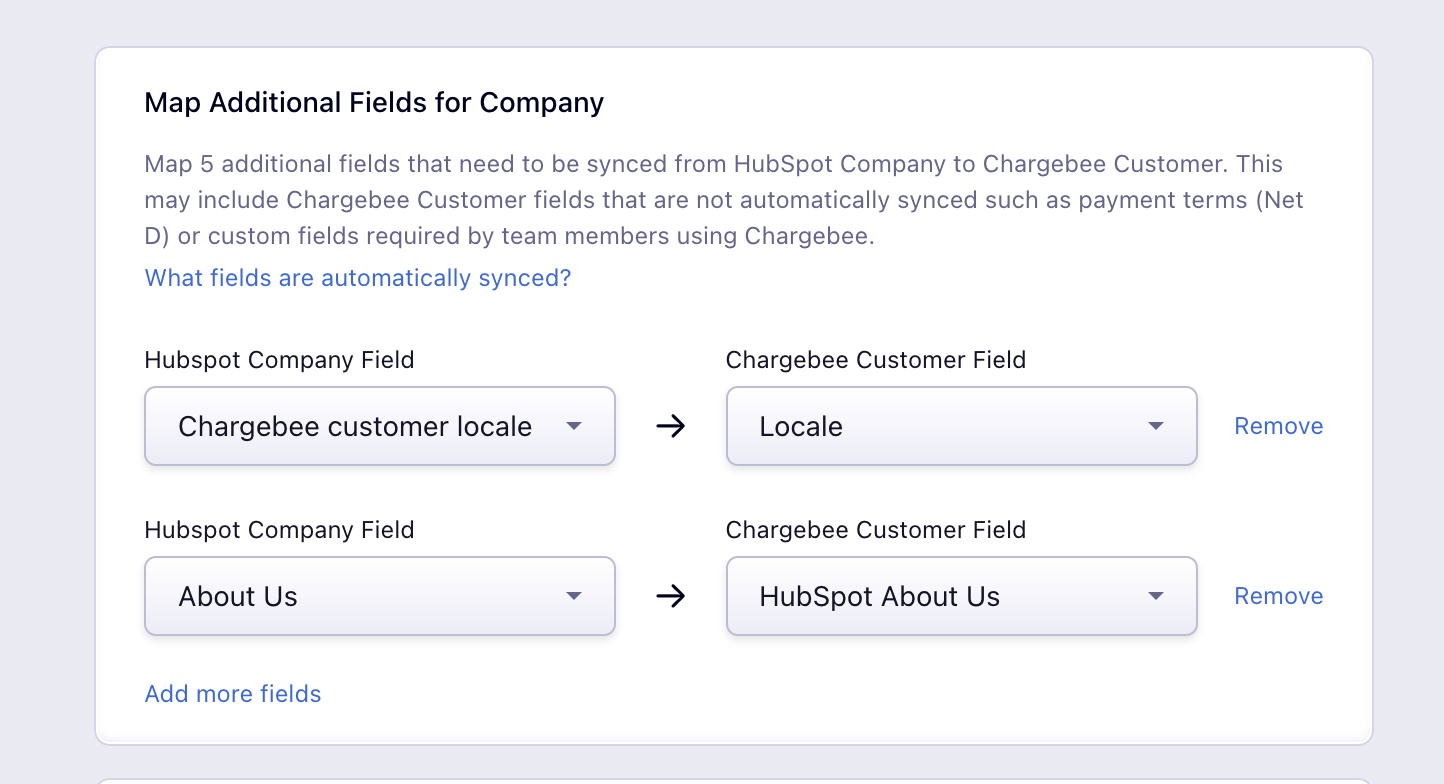
Task: Open the Locale Chargebee field dropdown
Action: click(961, 426)
